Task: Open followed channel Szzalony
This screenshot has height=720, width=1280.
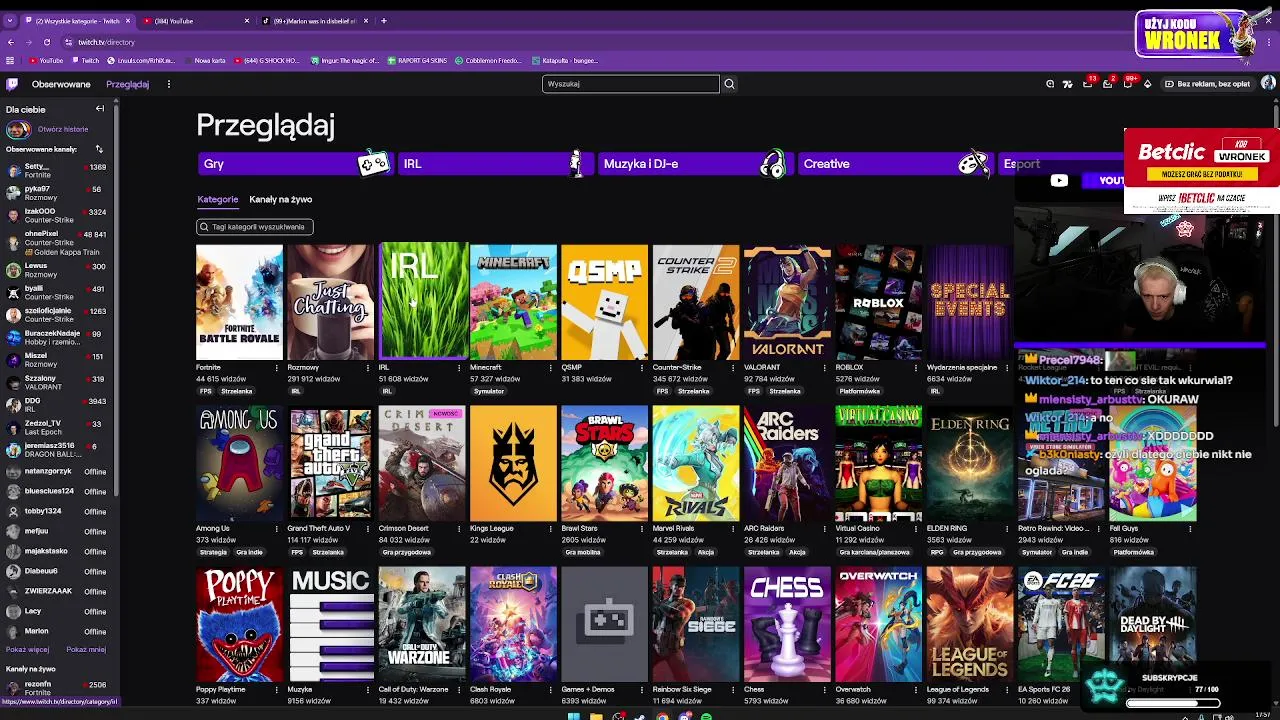Action: tap(56, 382)
